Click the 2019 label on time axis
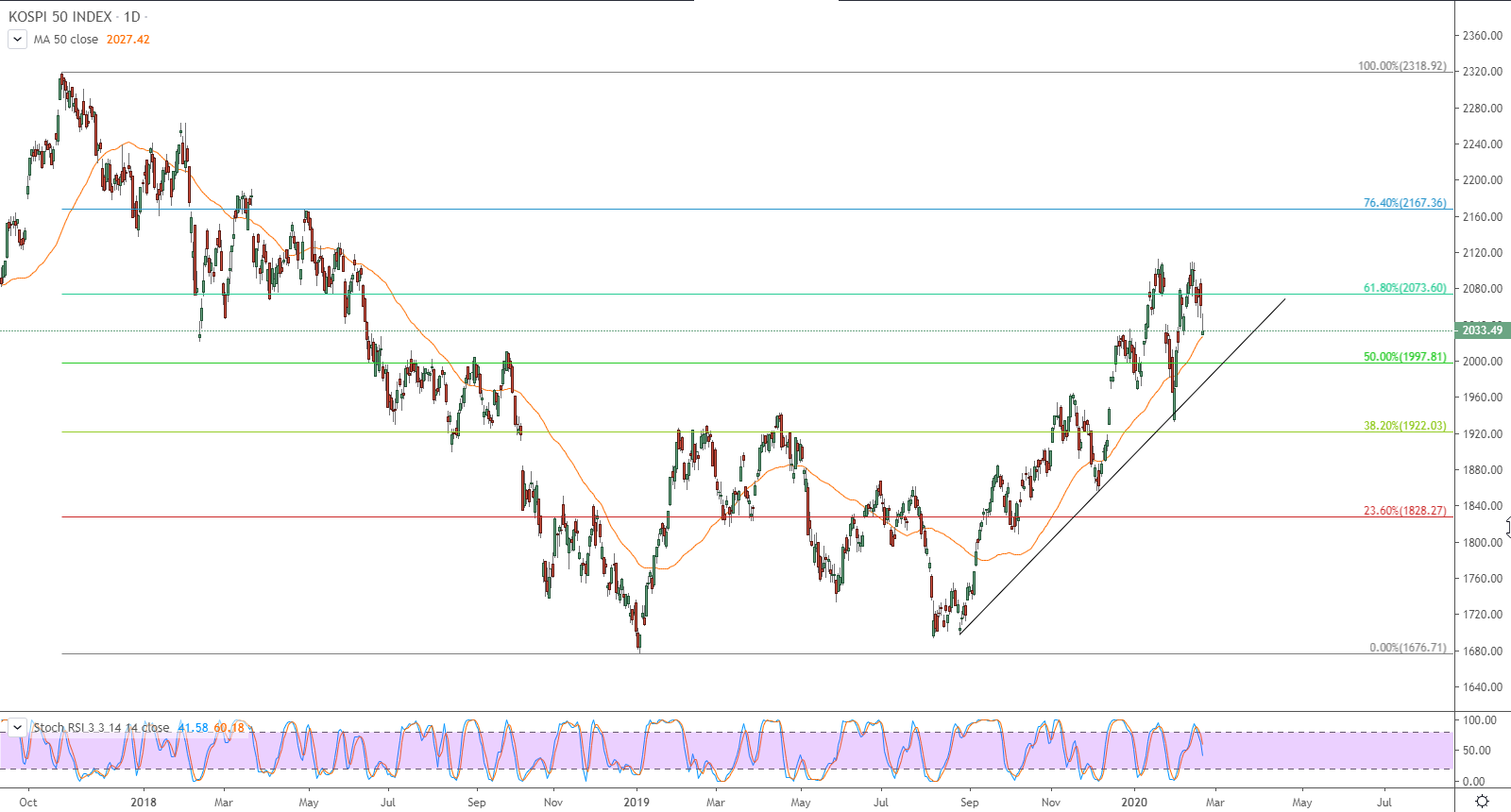Screen dimensions: 1511x812 coord(637,803)
